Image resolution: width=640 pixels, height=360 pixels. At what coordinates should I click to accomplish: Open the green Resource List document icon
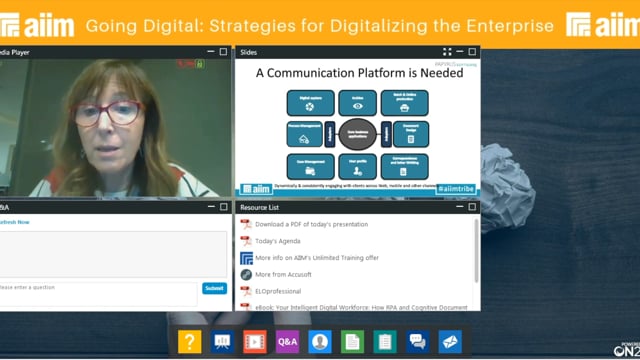tap(352, 342)
